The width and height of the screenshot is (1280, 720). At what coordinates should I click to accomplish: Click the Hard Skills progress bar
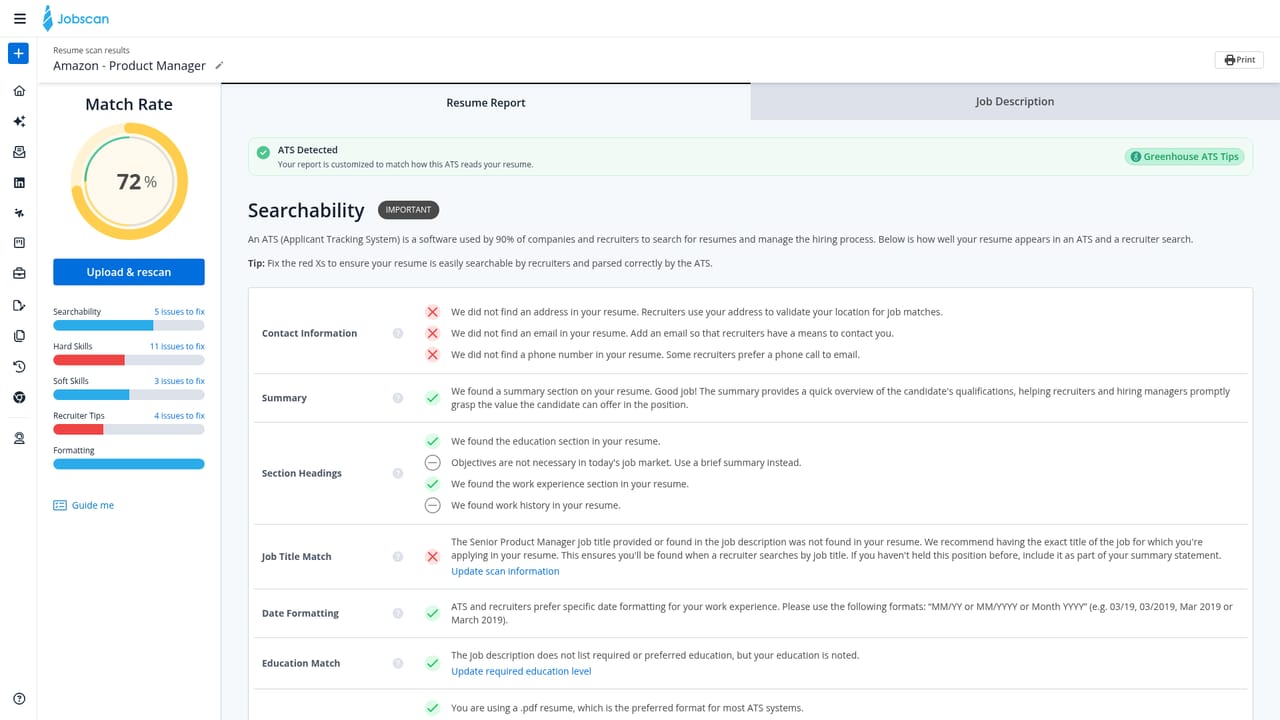(129, 360)
